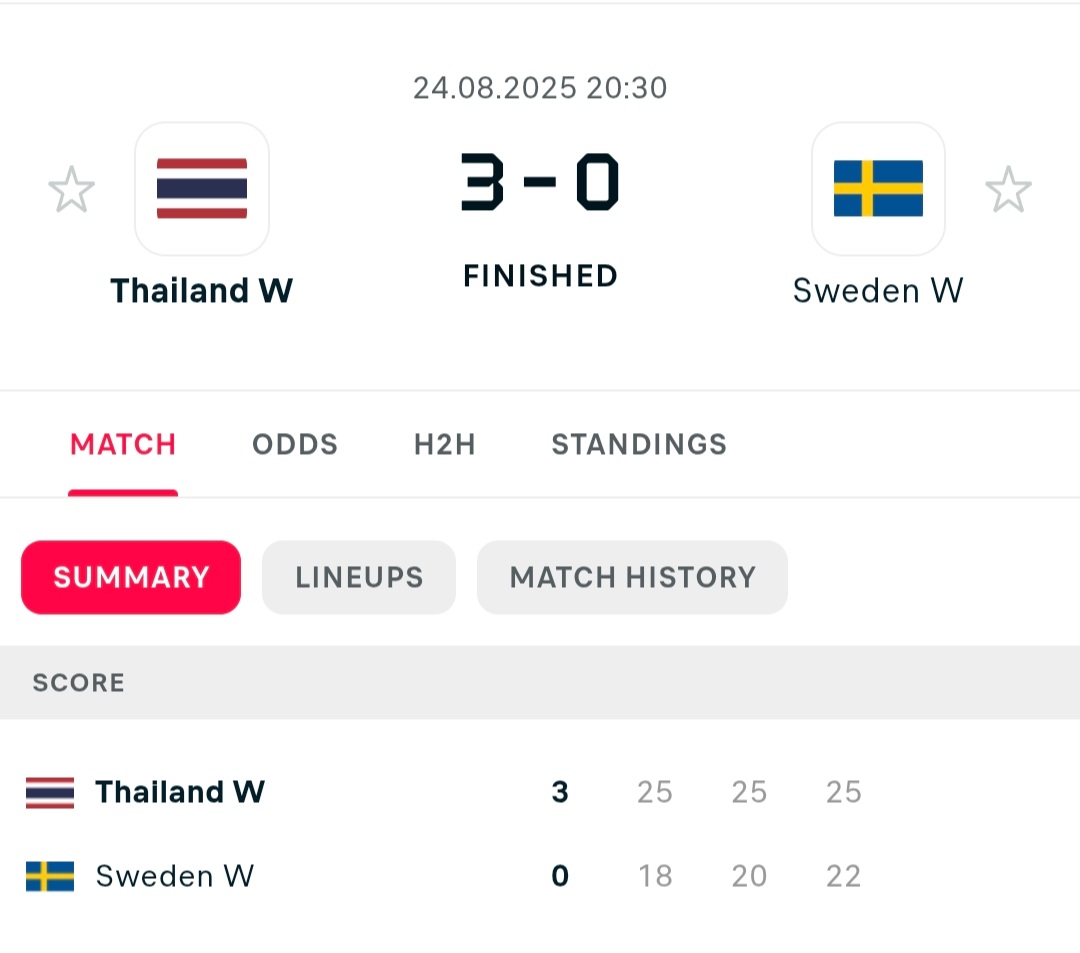The image size is (1080, 953).
Task: Click the 3 - 0 final score
Action: click(540, 182)
